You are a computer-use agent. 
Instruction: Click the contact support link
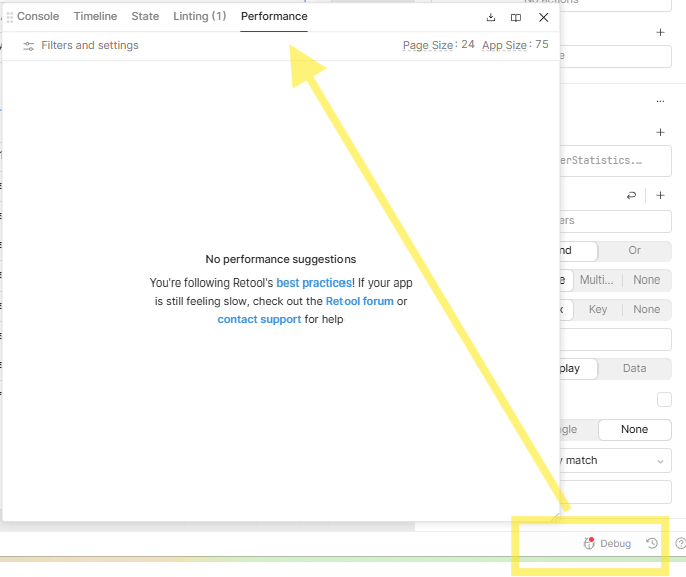[x=259, y=319]
